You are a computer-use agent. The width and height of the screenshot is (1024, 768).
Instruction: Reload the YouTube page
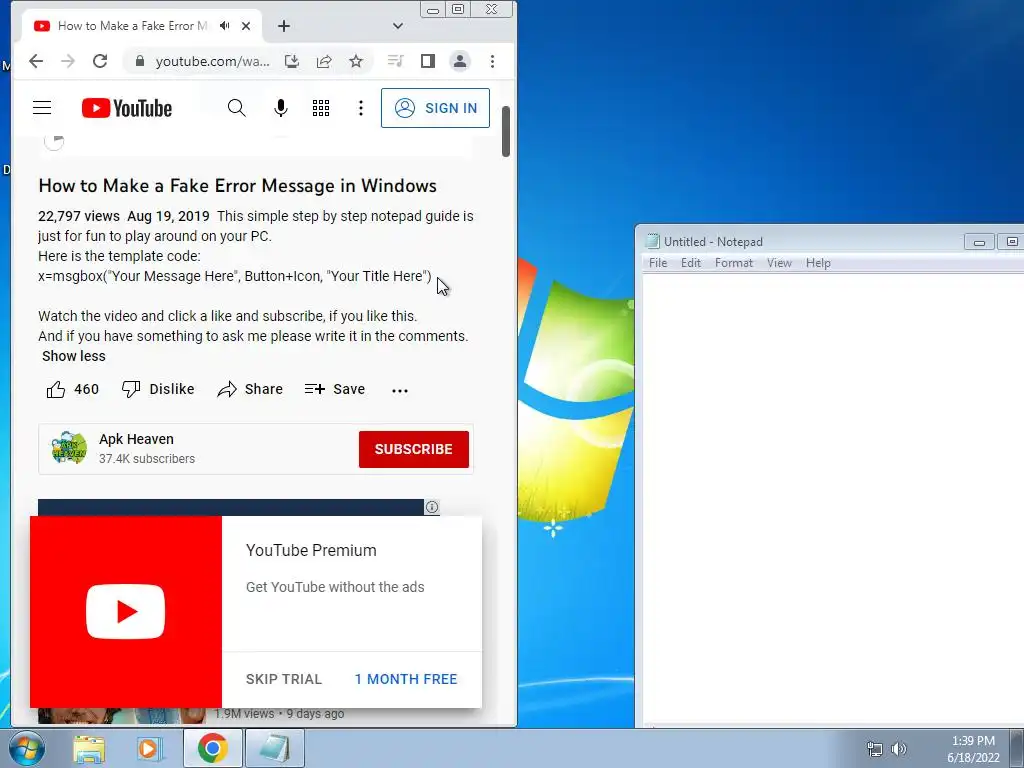(100, 61)
